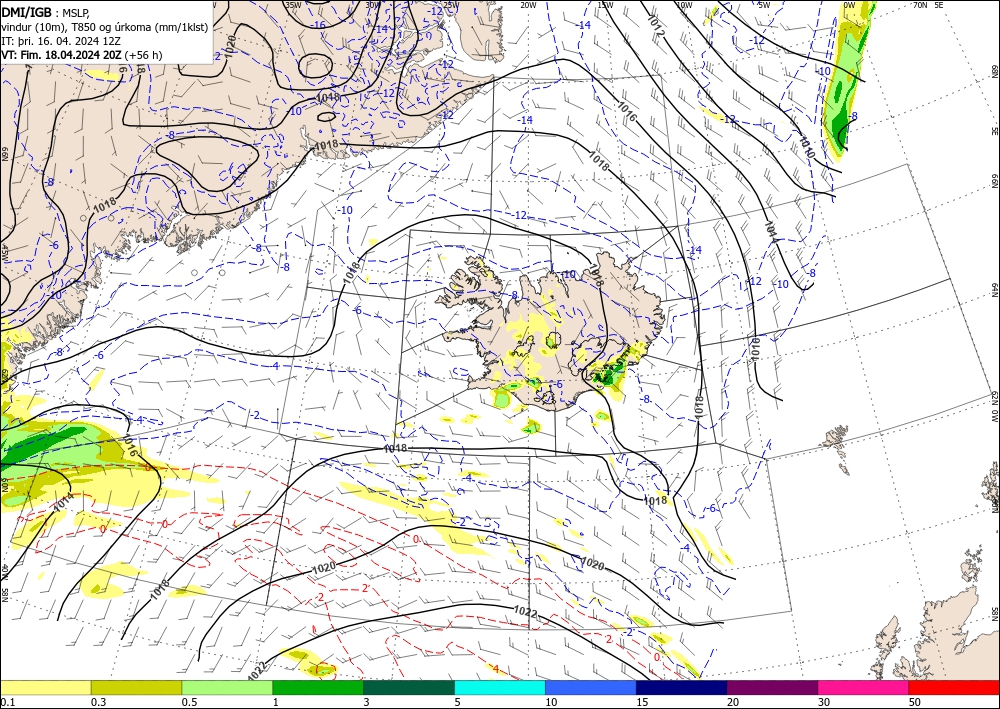
Task: Click the '-16' temperature contour label
Action: tap(319, 26)
